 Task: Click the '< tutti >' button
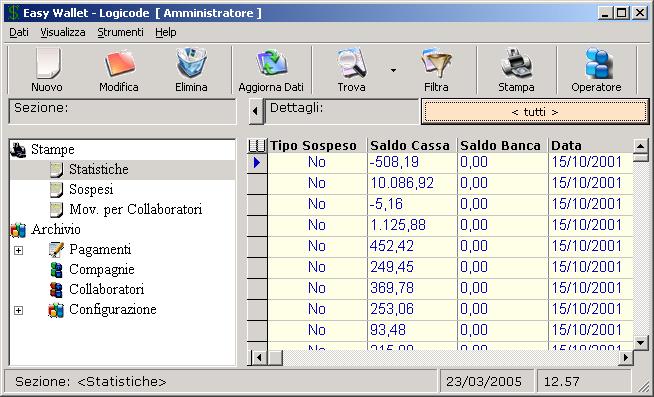[535, 112]
